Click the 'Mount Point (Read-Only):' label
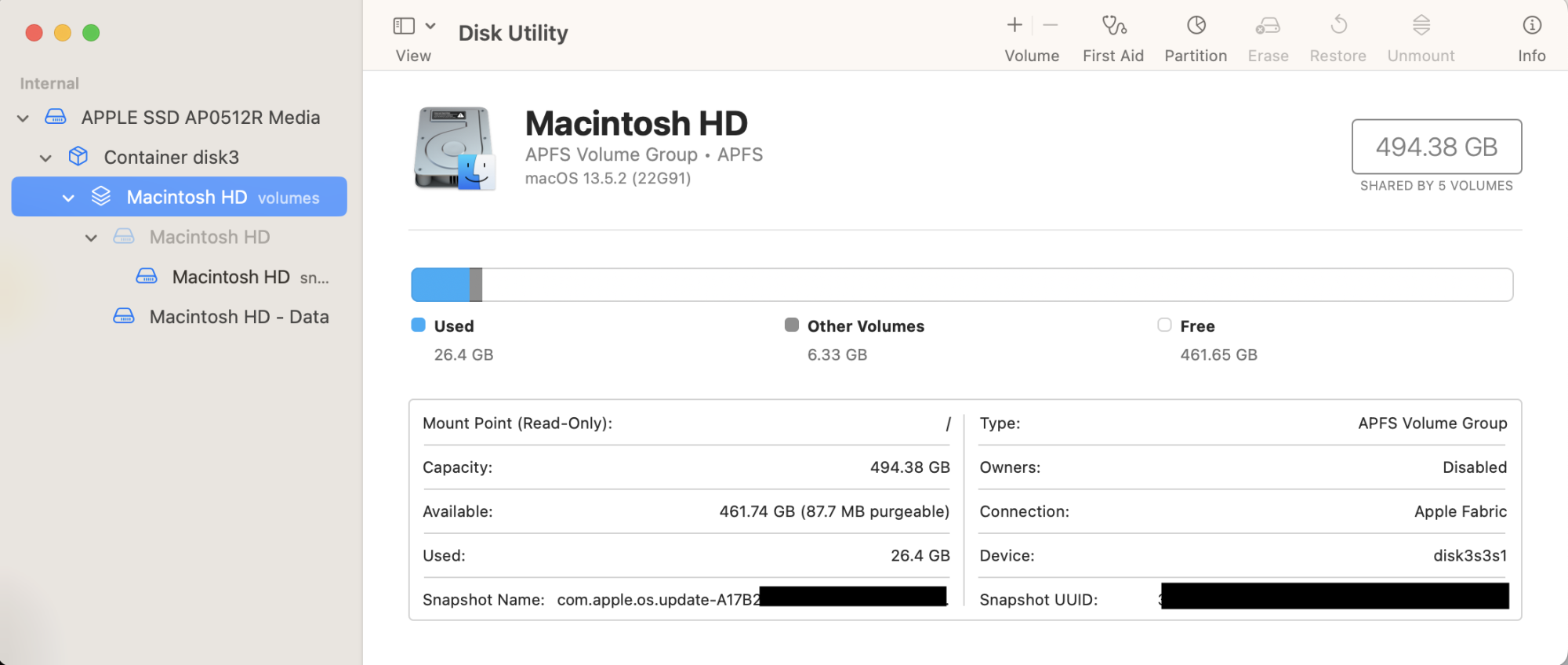Viewport: 1568px width, 665px height. point(517,423)
